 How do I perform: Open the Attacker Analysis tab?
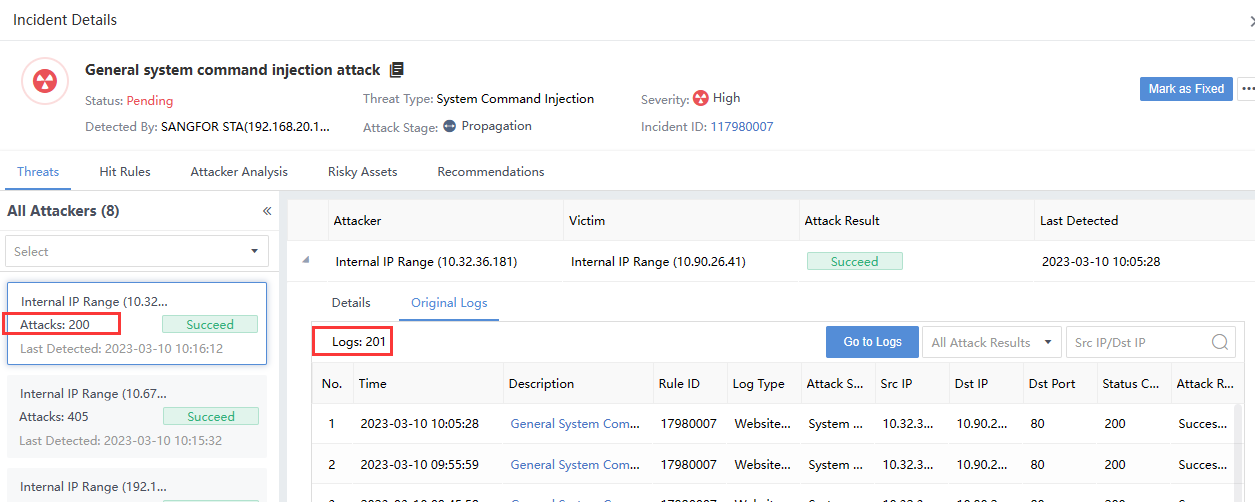pyautogui.click(x=239, y=172)
